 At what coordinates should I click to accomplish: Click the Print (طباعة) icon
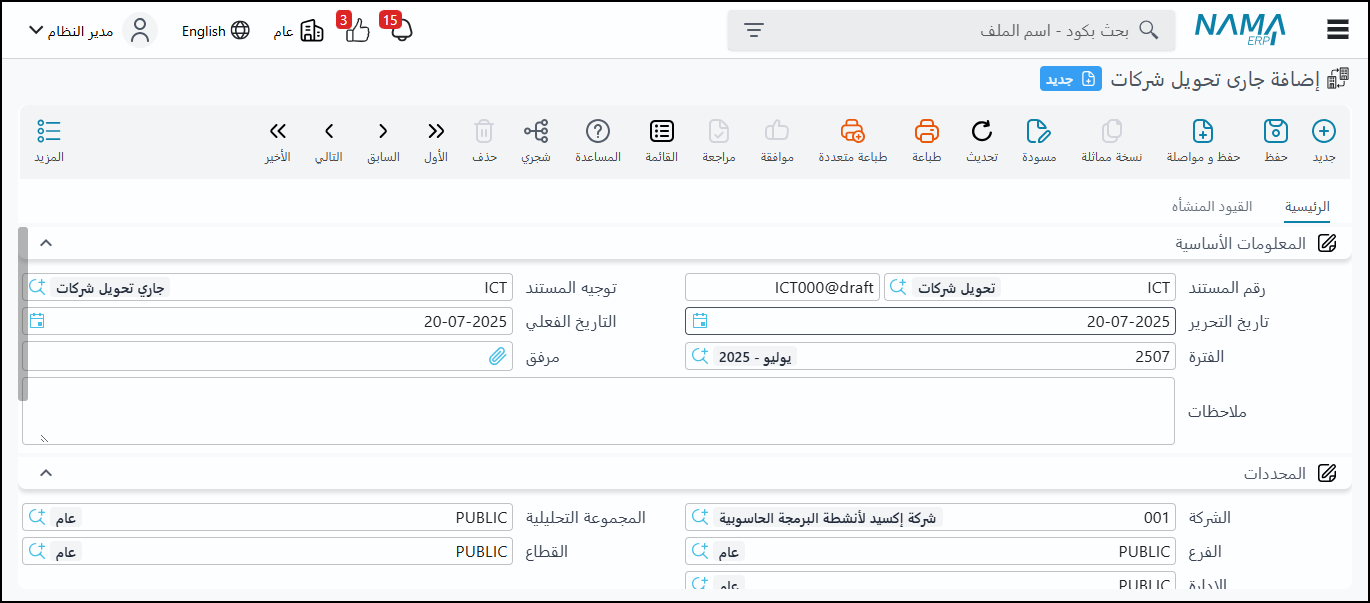927,132
